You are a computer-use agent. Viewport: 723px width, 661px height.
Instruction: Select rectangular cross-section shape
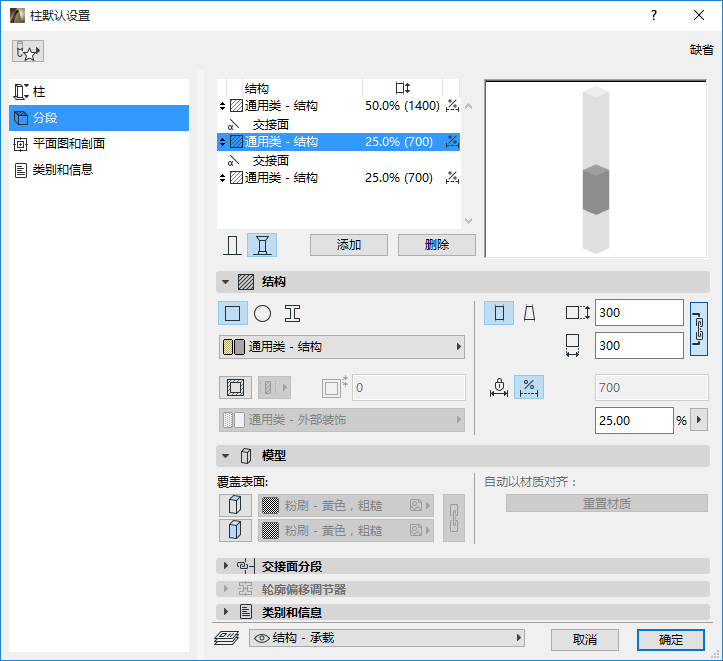point(232,314)
